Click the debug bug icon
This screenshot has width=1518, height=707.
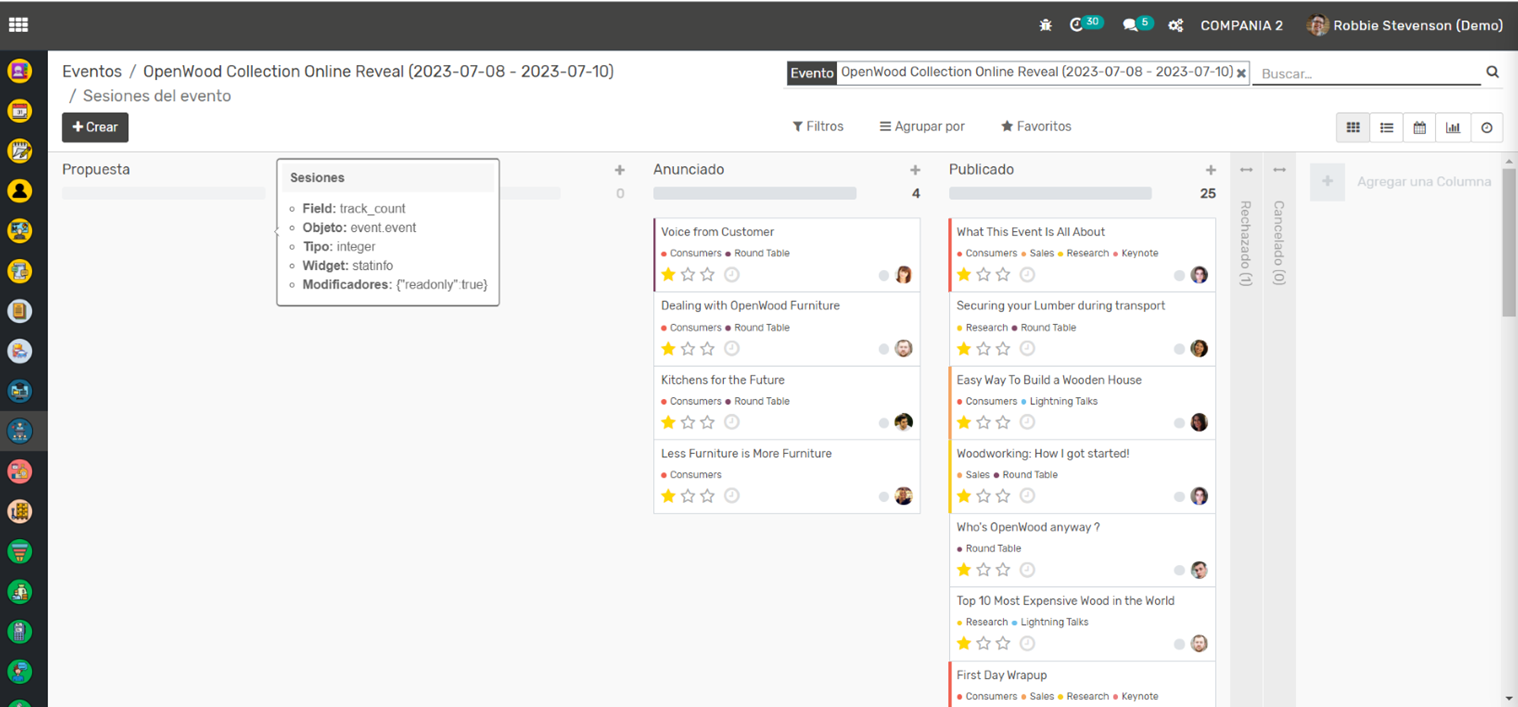(x=1045, y=25)
